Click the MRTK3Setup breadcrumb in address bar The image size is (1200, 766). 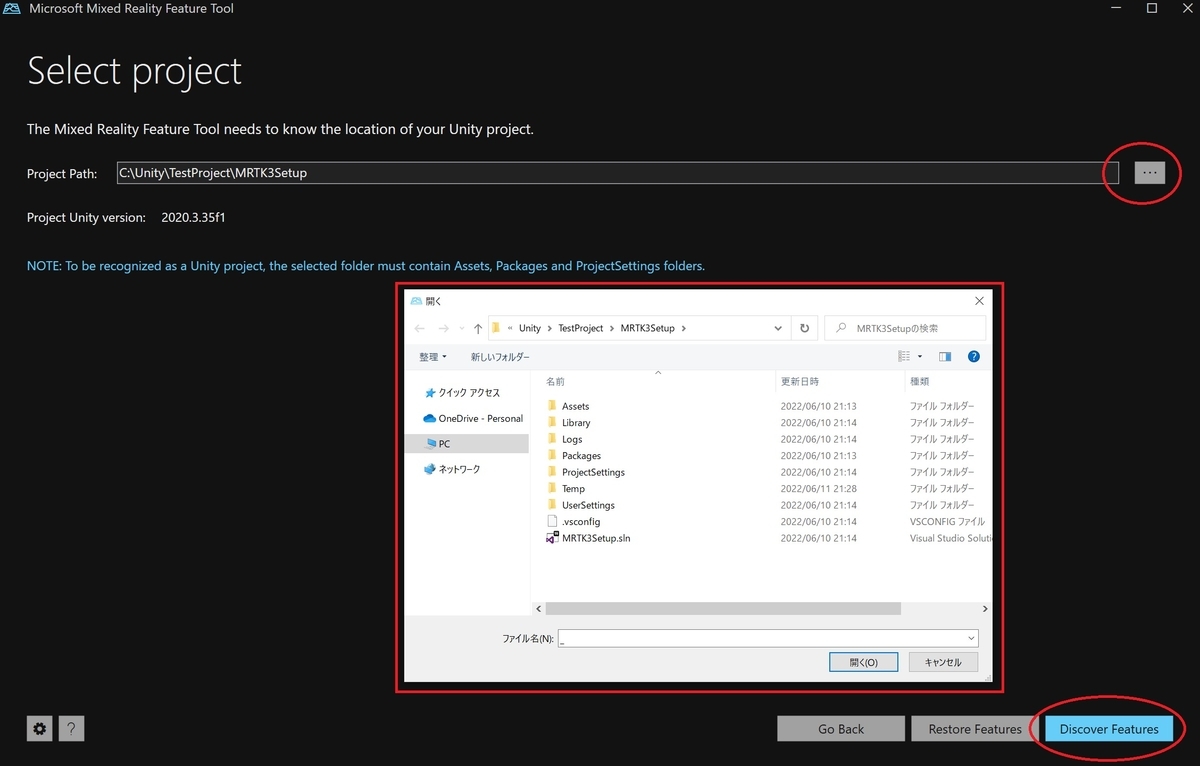point(648,328)
